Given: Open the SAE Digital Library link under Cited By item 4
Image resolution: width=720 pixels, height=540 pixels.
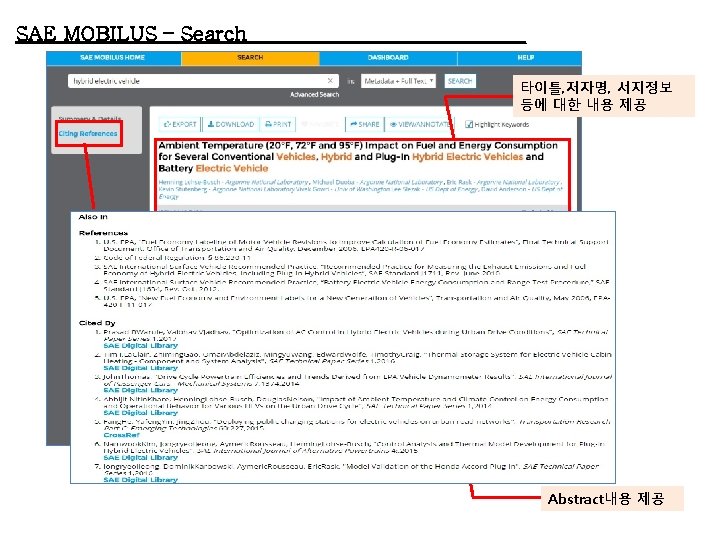Looking at the screenshot, I should (141, 413).
